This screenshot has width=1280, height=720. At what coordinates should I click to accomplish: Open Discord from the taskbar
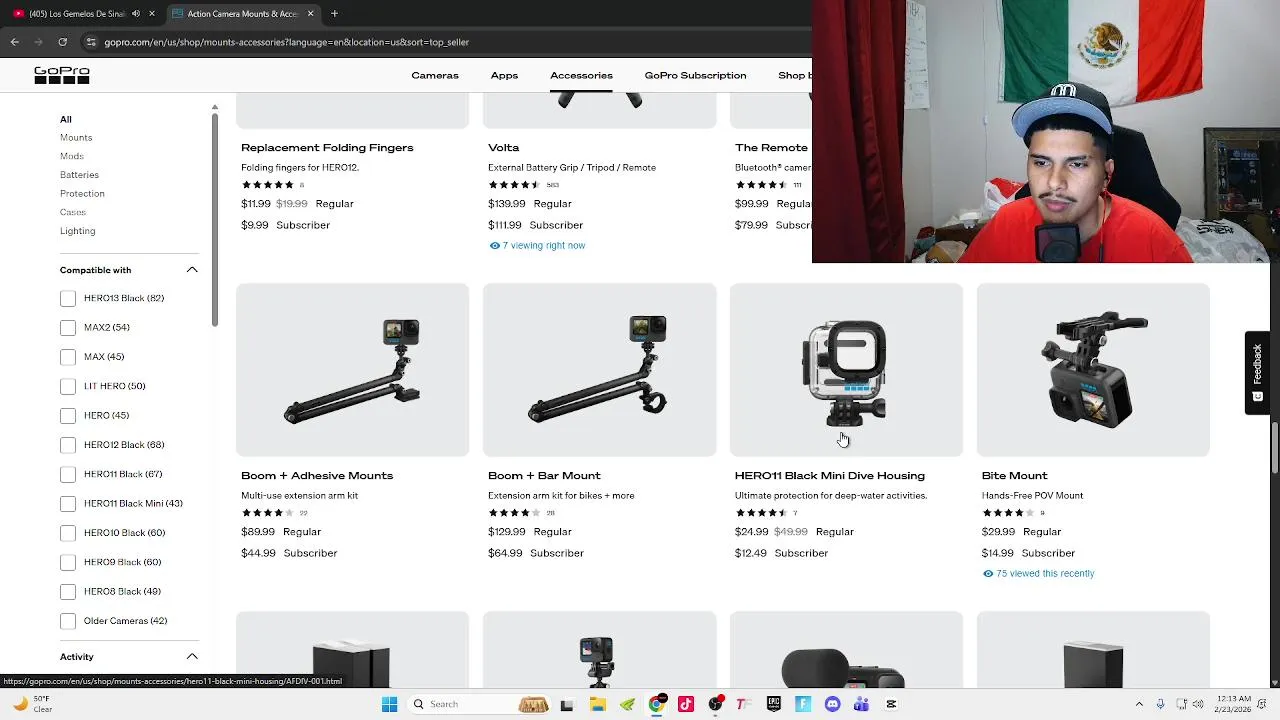click(x=832, y=704)
